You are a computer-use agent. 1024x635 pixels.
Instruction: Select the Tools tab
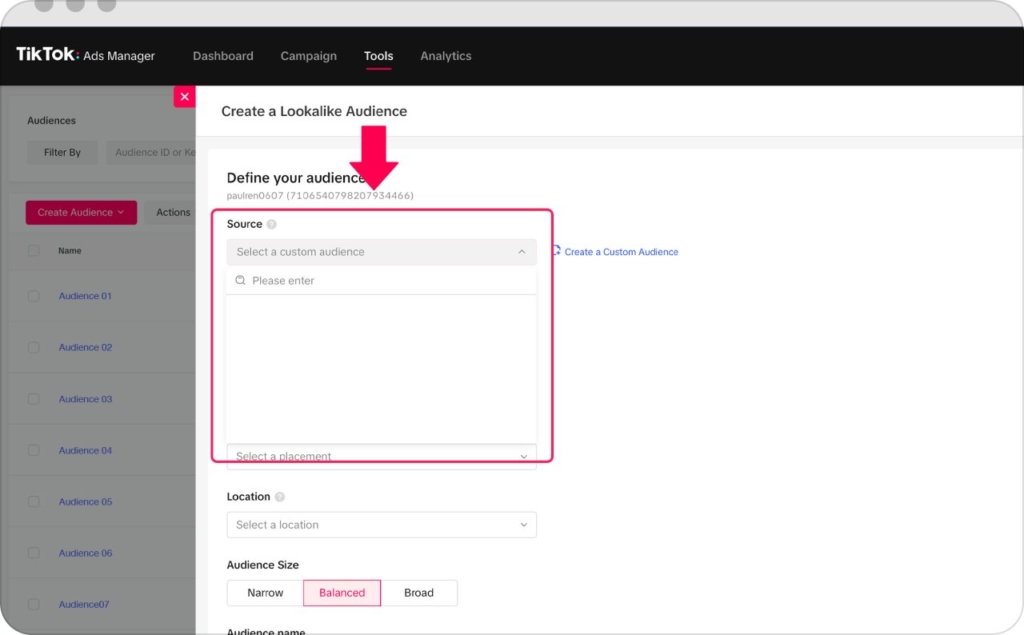378,56
